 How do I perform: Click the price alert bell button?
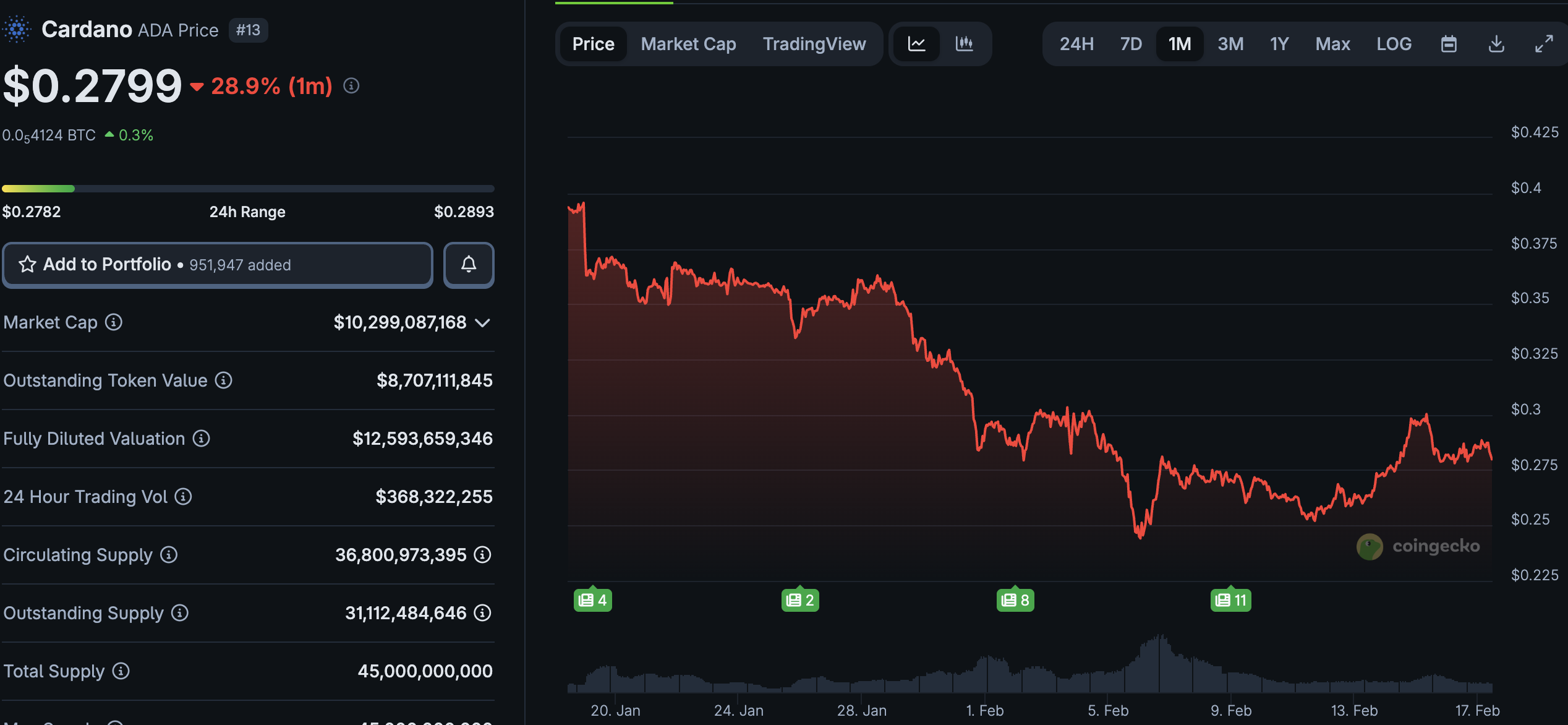[469, 265]
